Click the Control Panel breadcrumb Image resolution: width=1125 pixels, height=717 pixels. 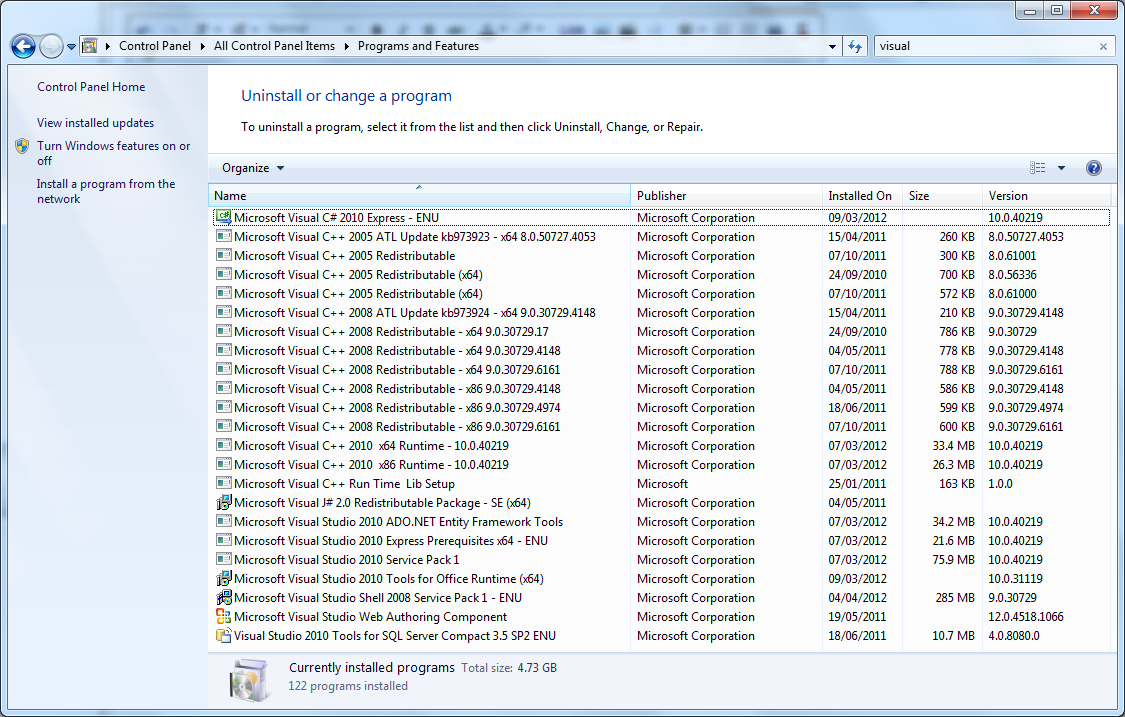(155, 46)
